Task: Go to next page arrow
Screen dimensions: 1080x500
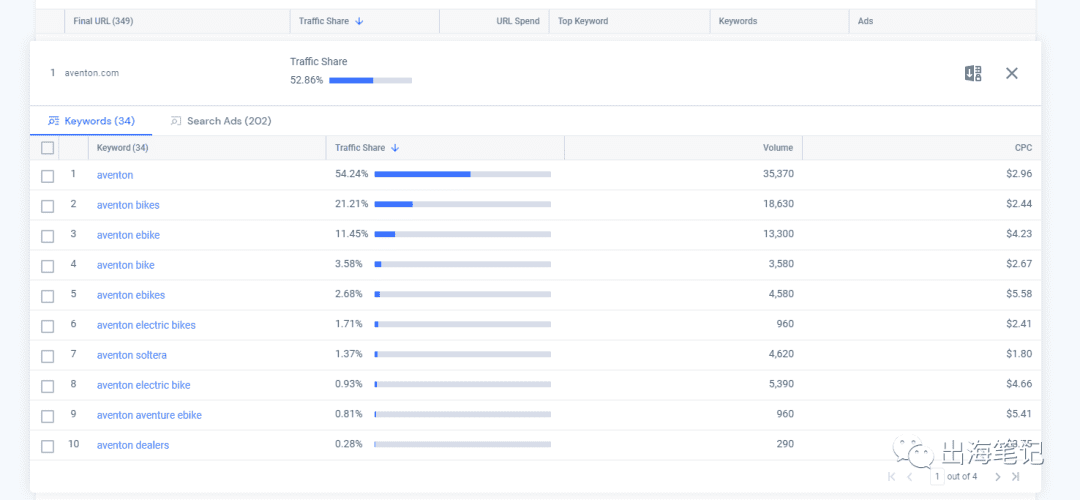Action: click(x=997, y=476)
